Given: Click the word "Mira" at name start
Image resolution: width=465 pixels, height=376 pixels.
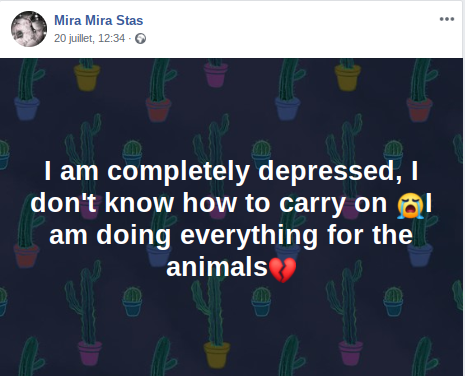Looking at the screenshot, I should (x=68, y=20).
